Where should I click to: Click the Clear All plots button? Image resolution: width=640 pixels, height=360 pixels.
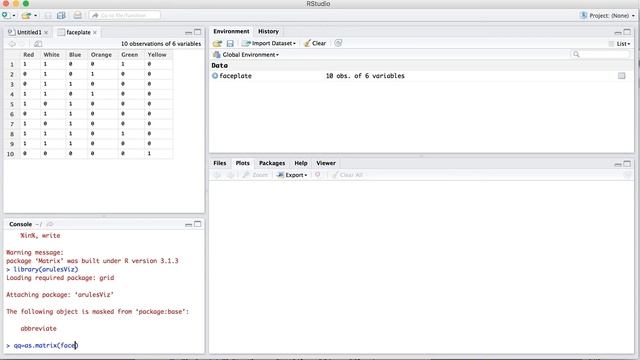pyautogui.click(x=347, y=175)
